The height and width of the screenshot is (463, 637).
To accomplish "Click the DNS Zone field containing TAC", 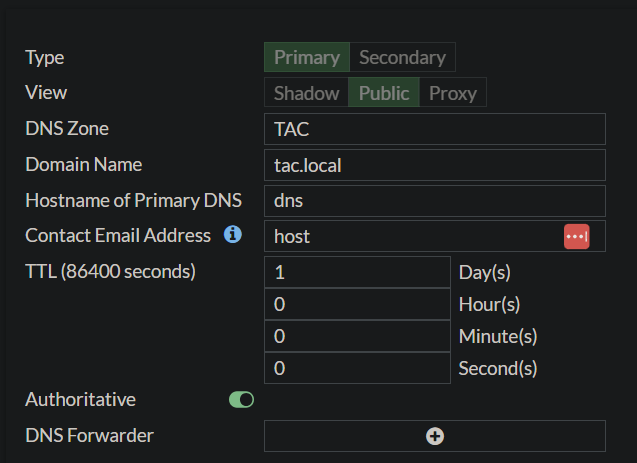I will click(435, 129).
